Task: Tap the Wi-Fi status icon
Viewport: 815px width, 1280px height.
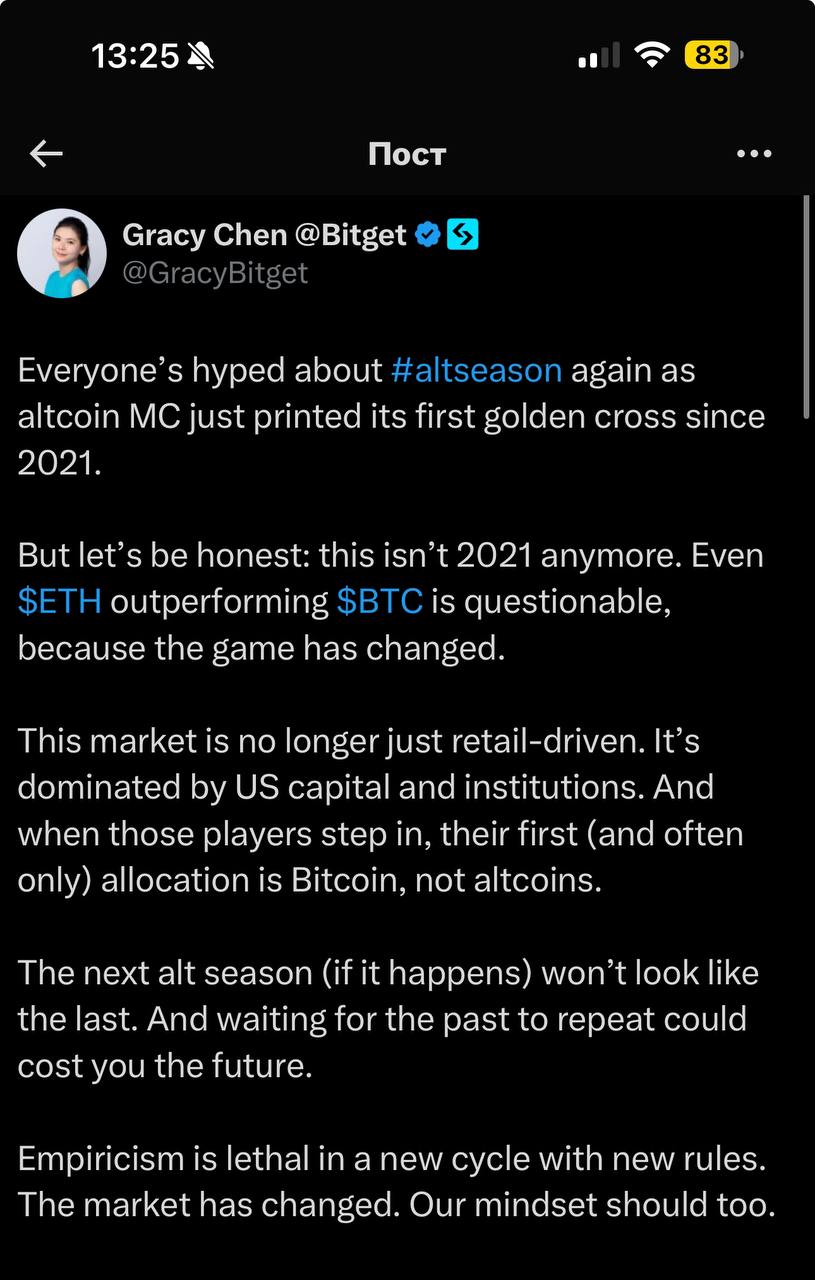Action: click(654, 56)
